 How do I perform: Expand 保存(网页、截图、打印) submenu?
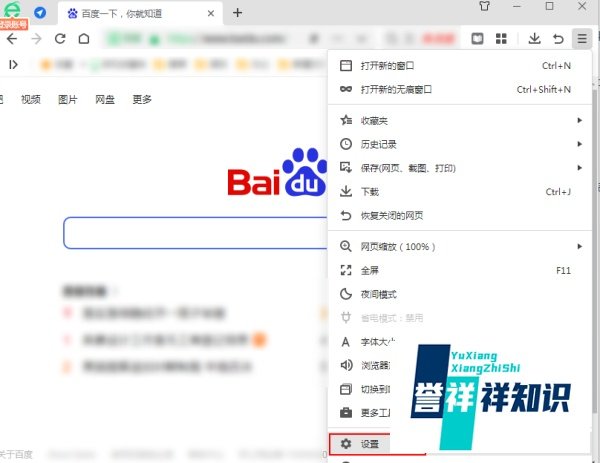pyautogui.click(x=460, y=168)
